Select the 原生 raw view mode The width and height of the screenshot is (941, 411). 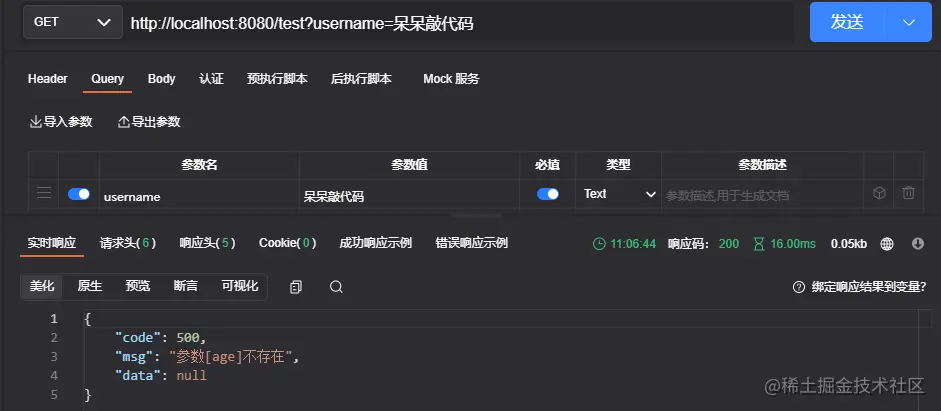90,286
